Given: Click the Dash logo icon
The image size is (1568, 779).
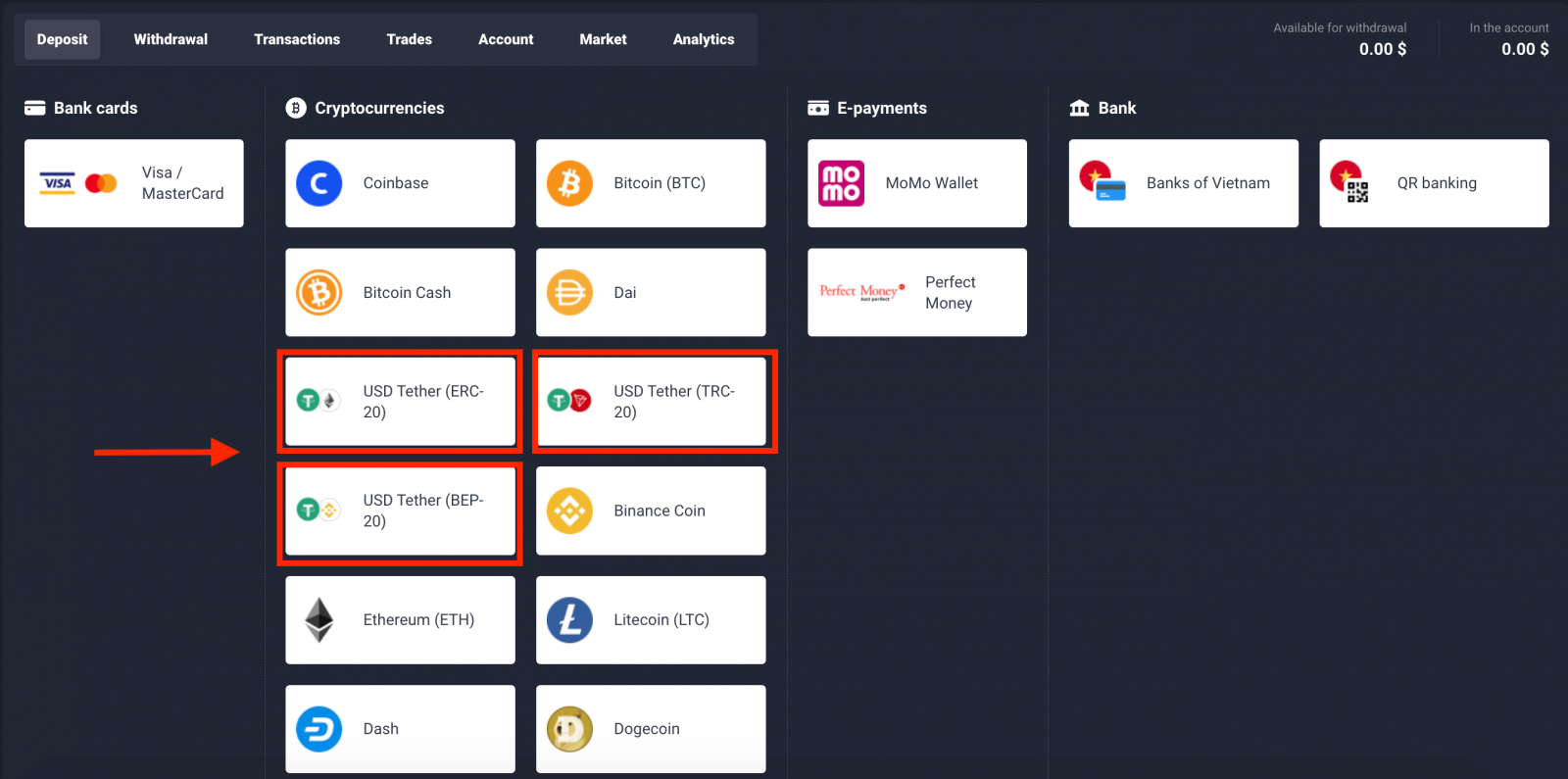Looking at the screenshot, I should pyautogui.click(x=319, y=729).
